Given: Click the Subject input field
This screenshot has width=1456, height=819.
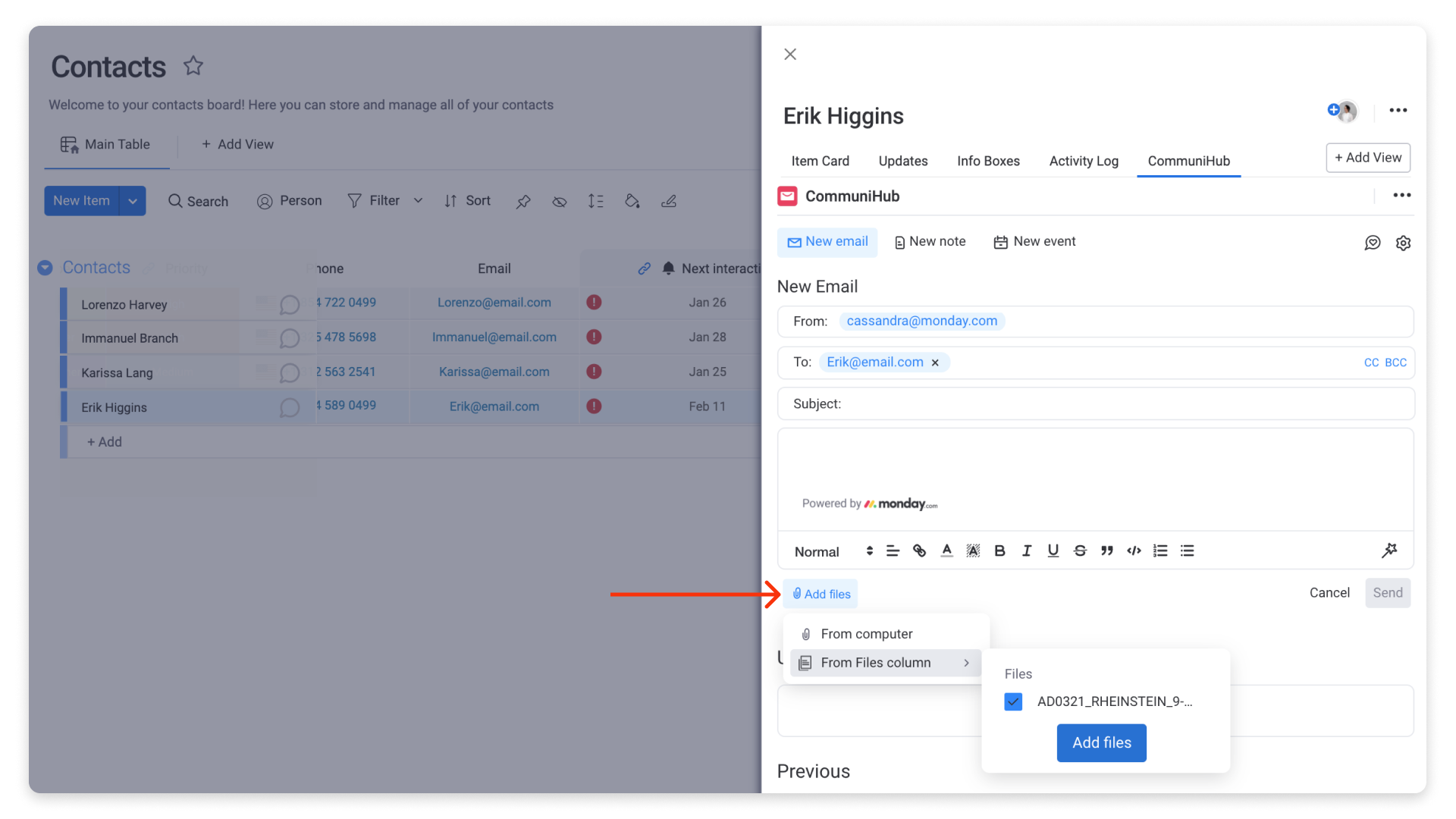Looking at the screenshot, I should 1096,403.
